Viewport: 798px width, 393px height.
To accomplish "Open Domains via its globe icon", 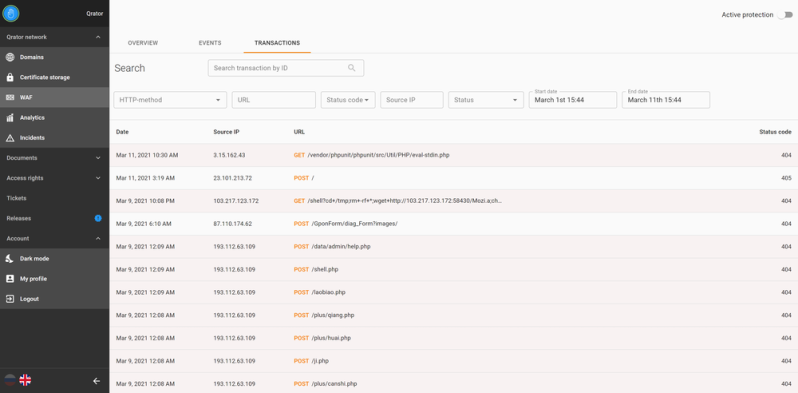I will click(x=10, y=57).
